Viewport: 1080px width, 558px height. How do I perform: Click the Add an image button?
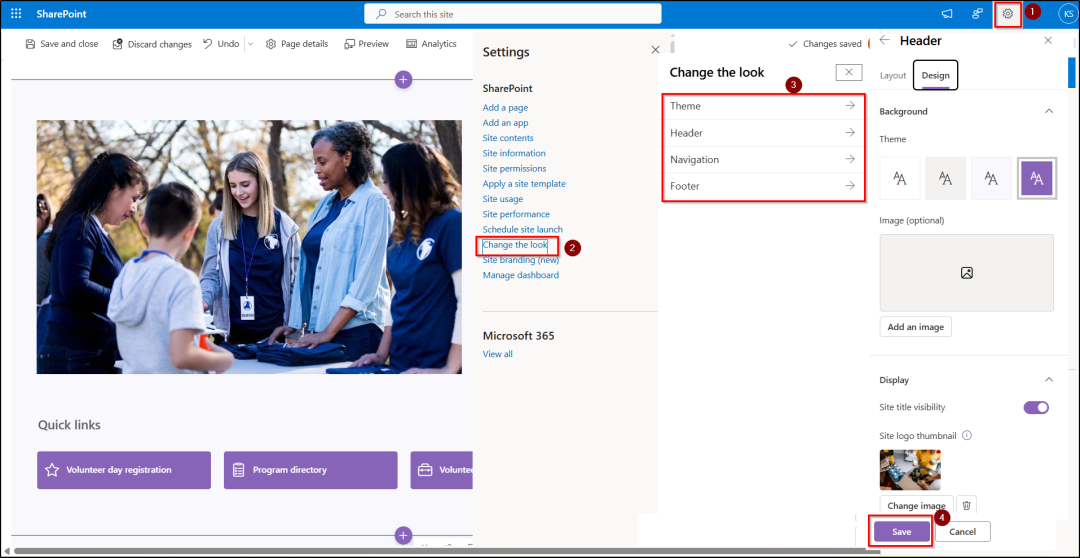(915, 327)
